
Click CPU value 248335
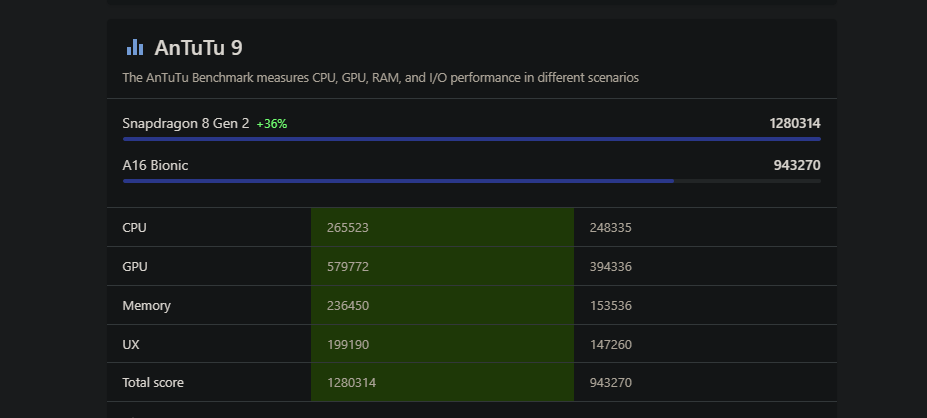click(611, 228)
